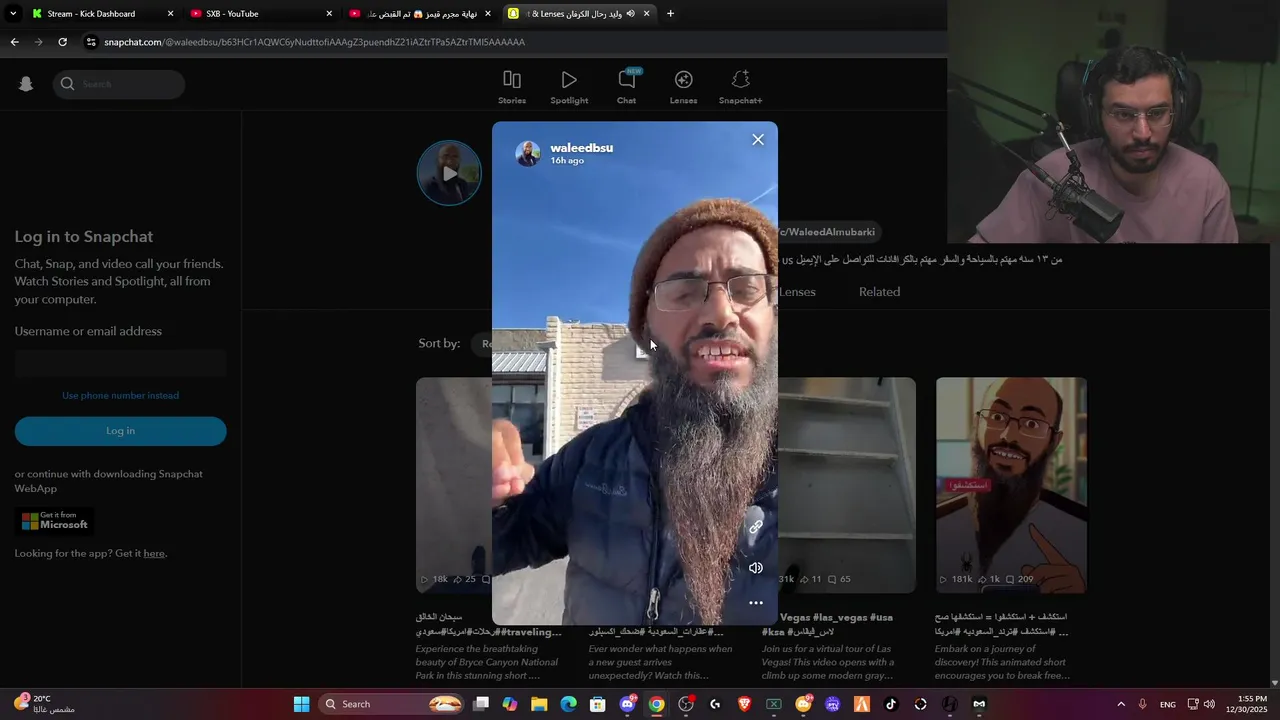
Task: Open the Sort by dropdown
Action: 481,343
